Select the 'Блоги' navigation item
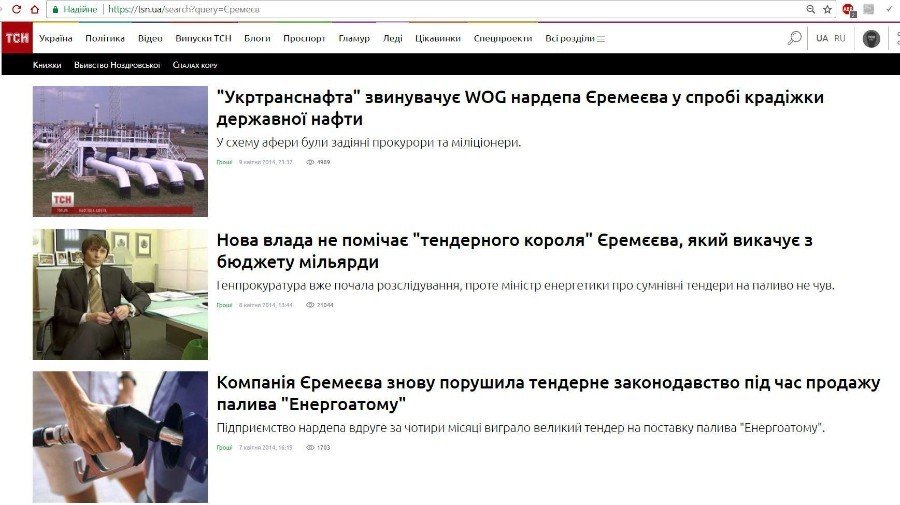900x505 pixels. click(257, 38)
